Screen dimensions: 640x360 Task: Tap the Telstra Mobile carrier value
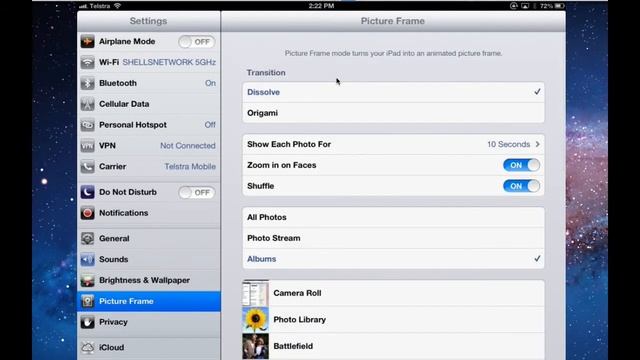[x=190, y=167]
